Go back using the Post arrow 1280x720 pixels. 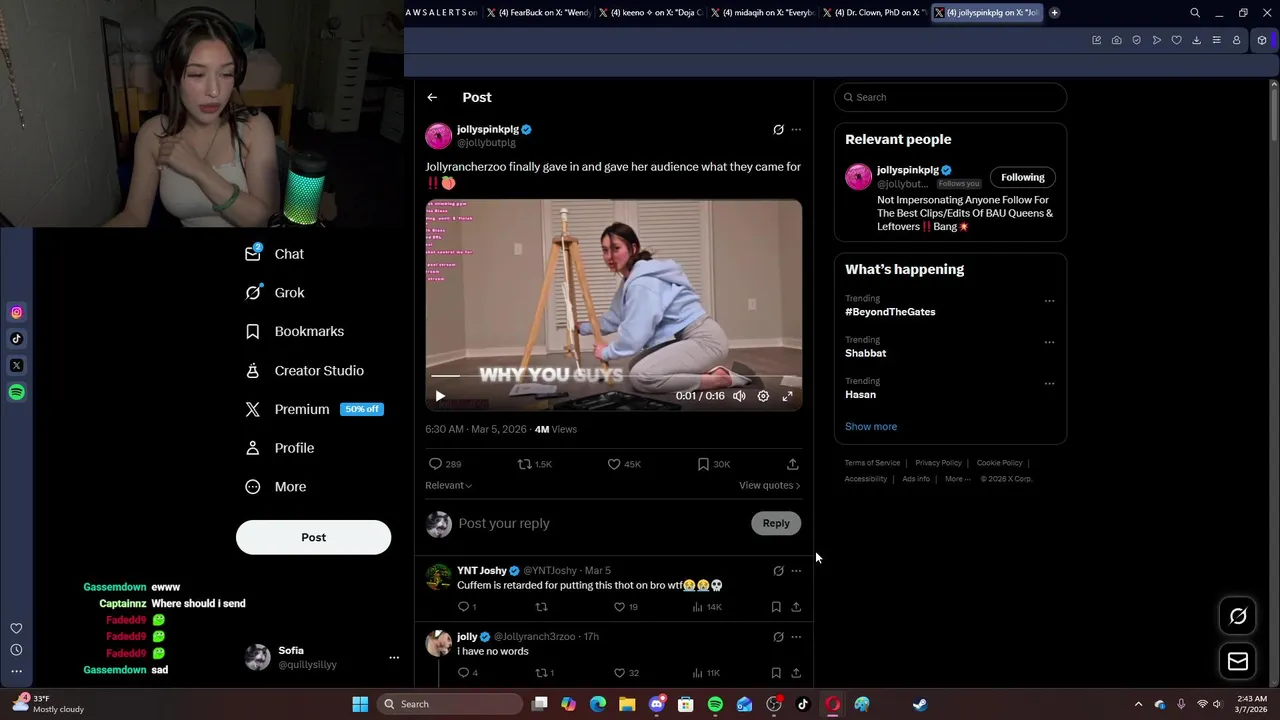432,97
